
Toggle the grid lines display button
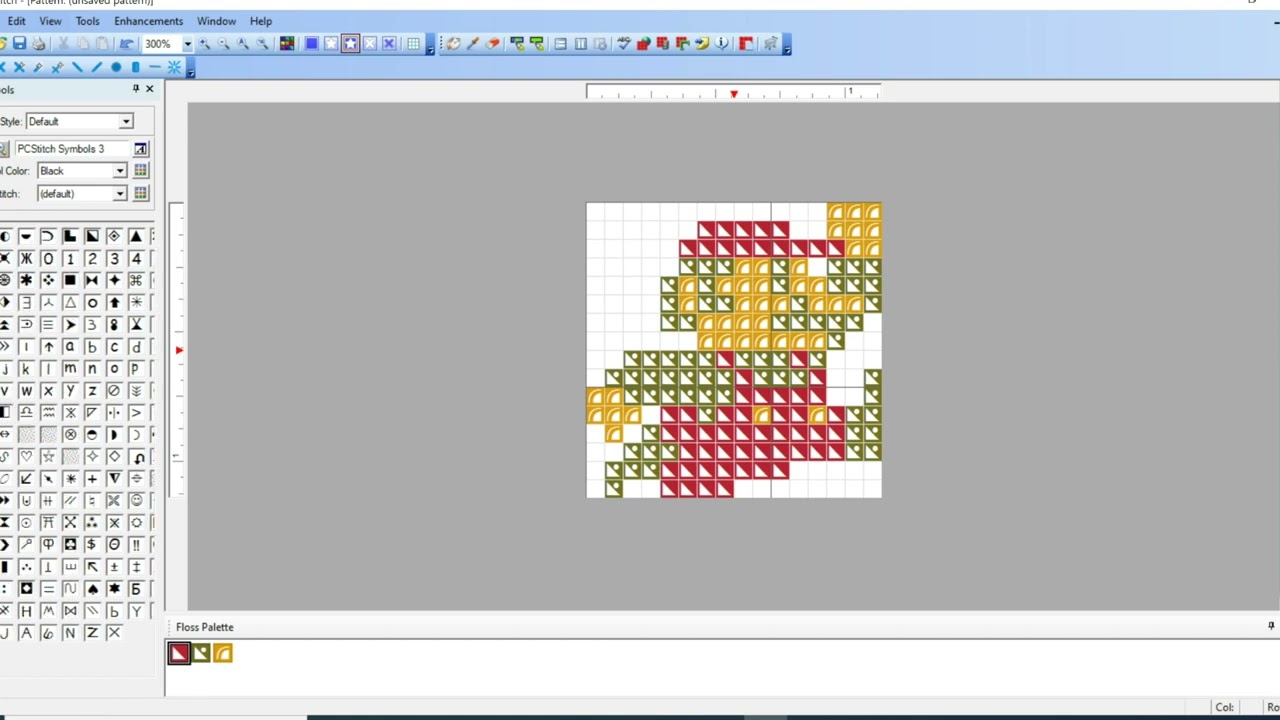point(413,44)
